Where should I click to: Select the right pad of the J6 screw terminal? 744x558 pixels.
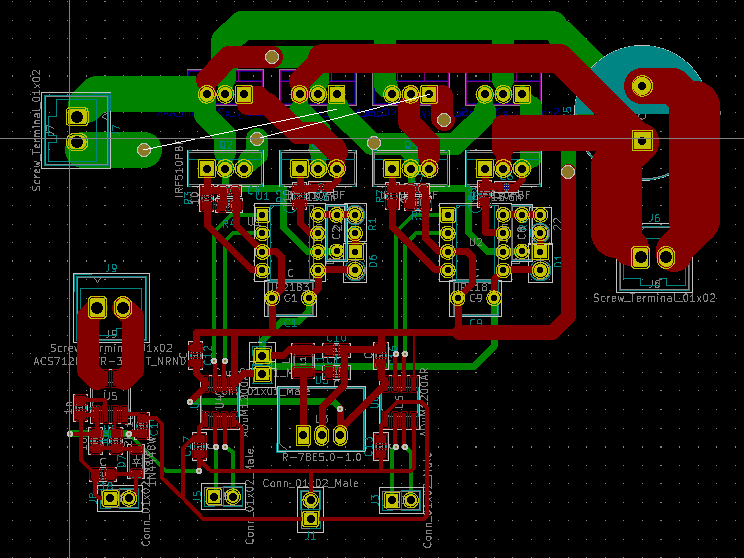[666, 257]
